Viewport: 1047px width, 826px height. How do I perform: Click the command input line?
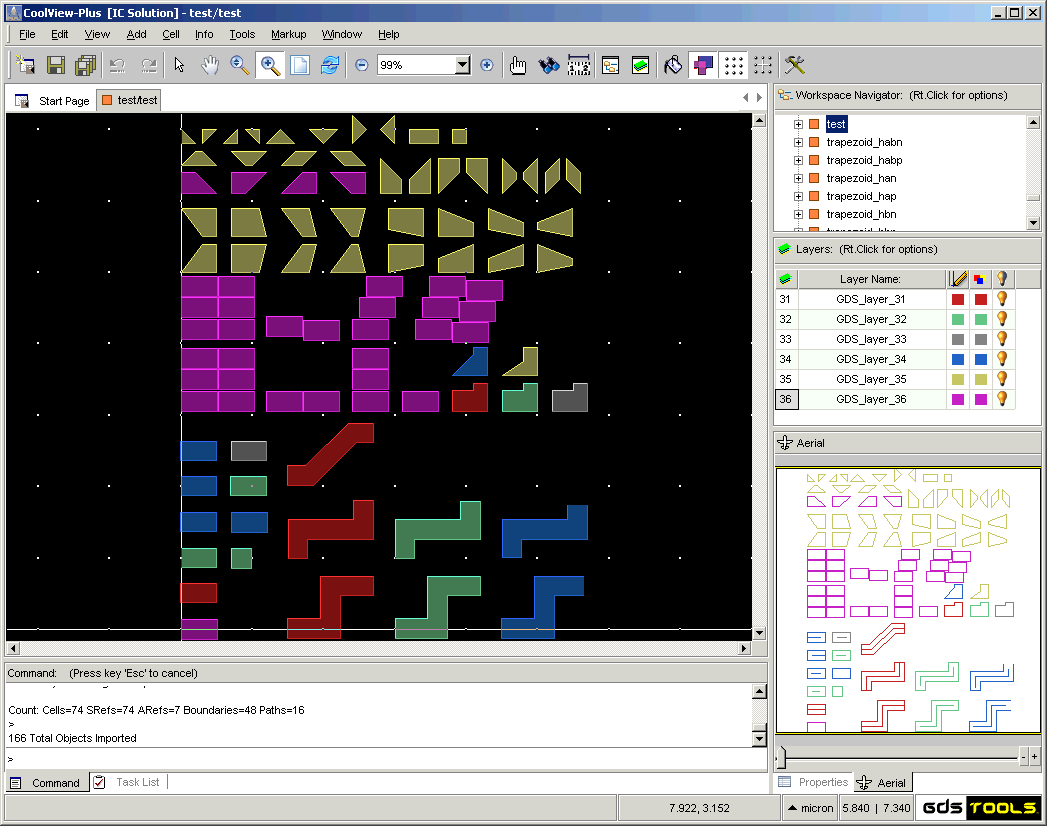point(386,759)
